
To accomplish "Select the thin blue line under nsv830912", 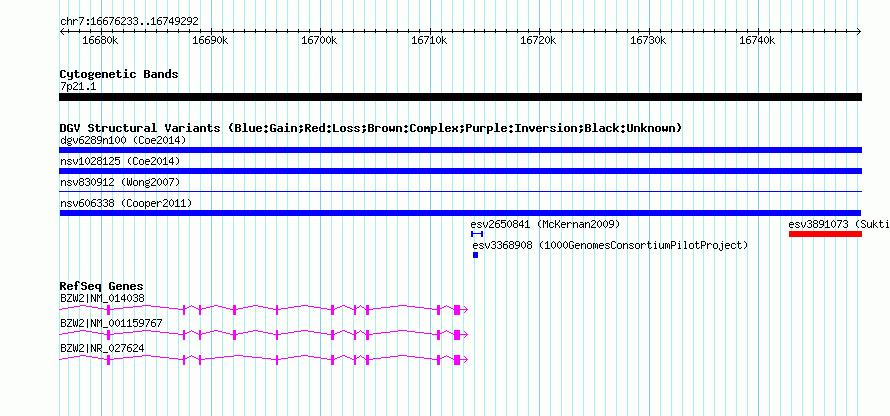I will [460, 192].
